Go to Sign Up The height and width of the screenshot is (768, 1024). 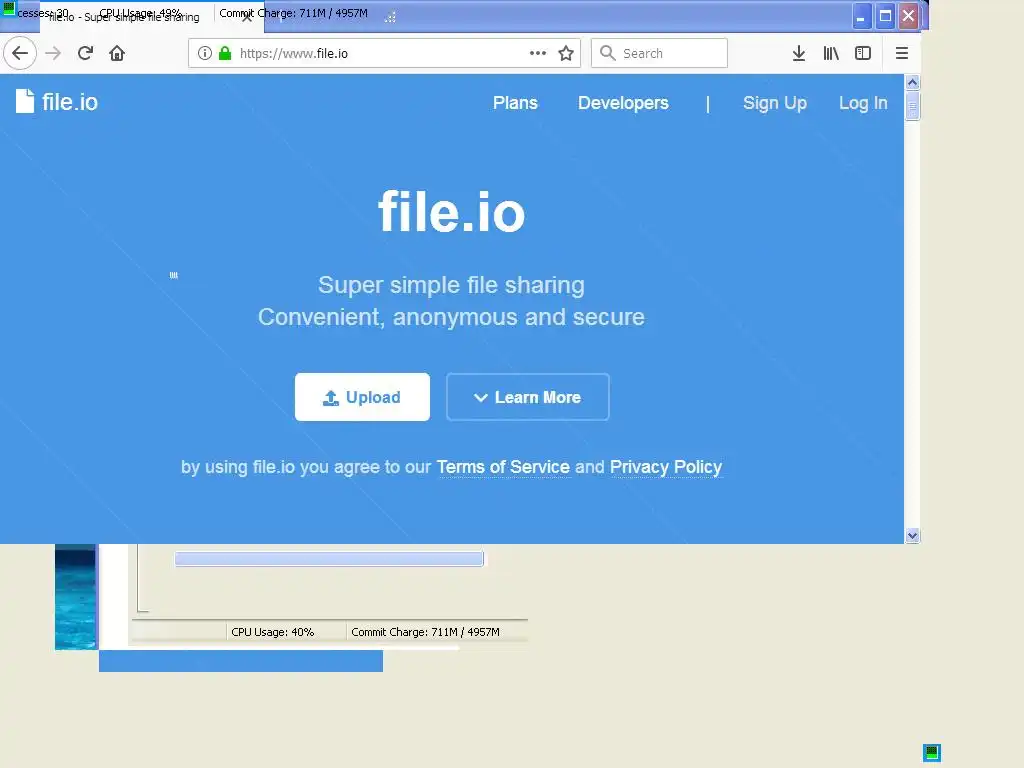click(775, 103)
